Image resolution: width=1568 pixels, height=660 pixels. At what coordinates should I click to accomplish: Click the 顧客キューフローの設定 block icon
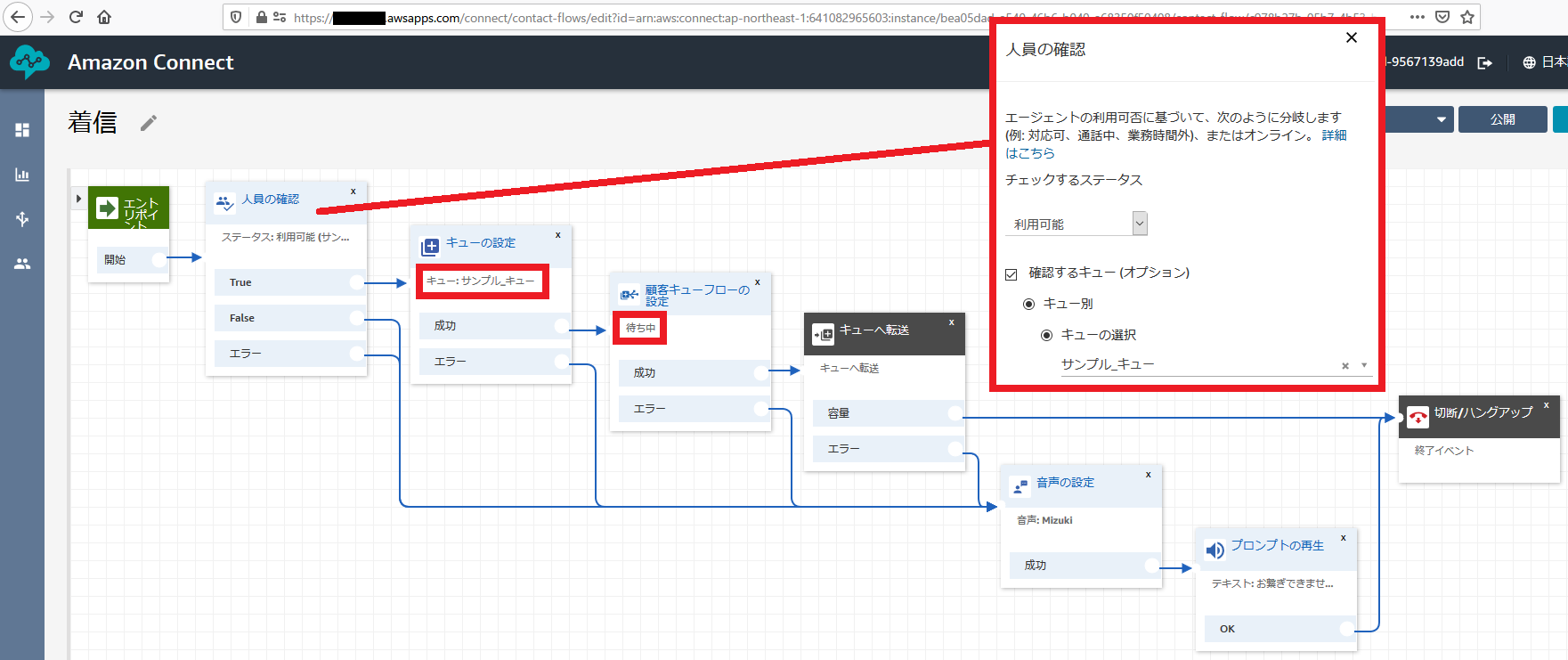pos(630,295)
